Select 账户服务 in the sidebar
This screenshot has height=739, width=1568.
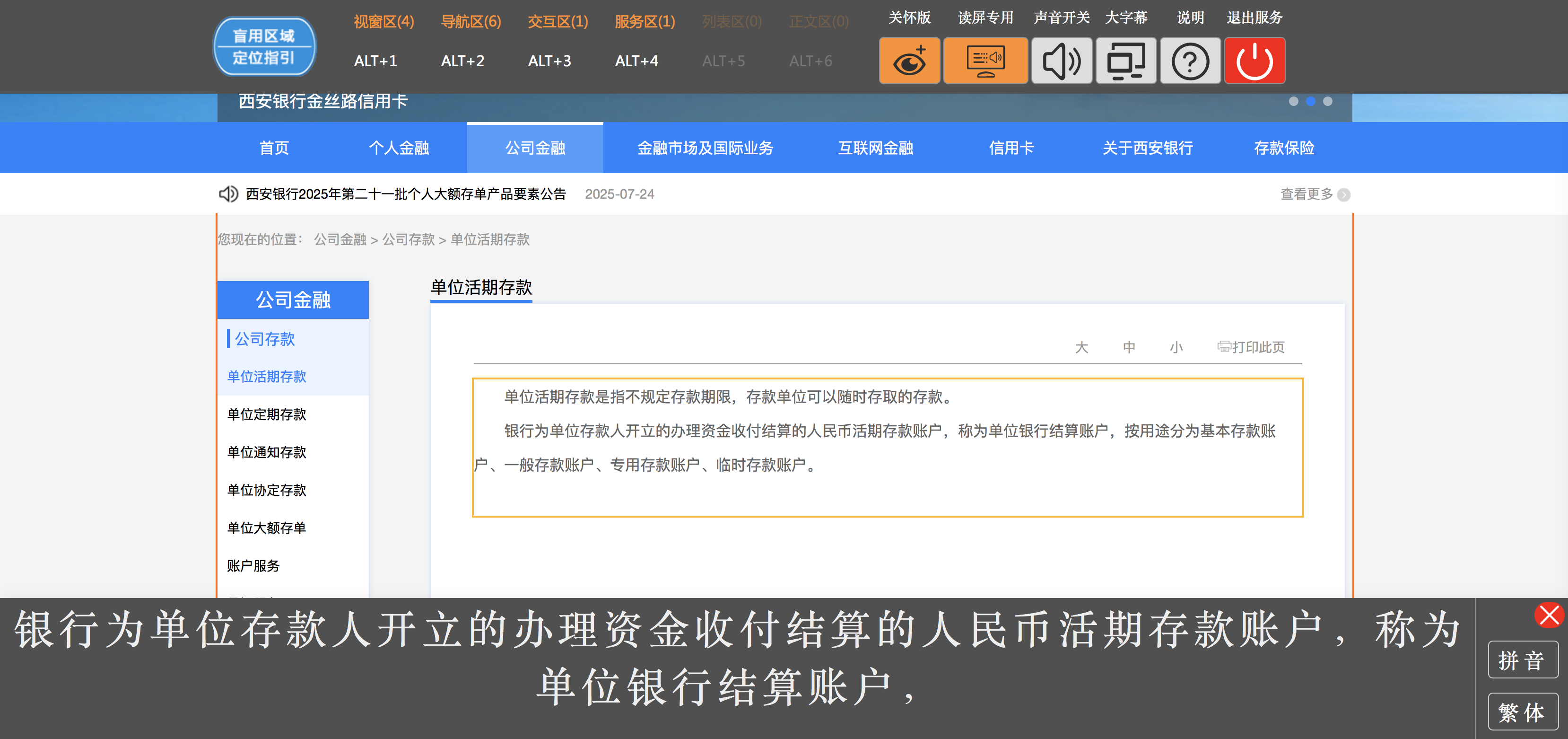point(253,565)
